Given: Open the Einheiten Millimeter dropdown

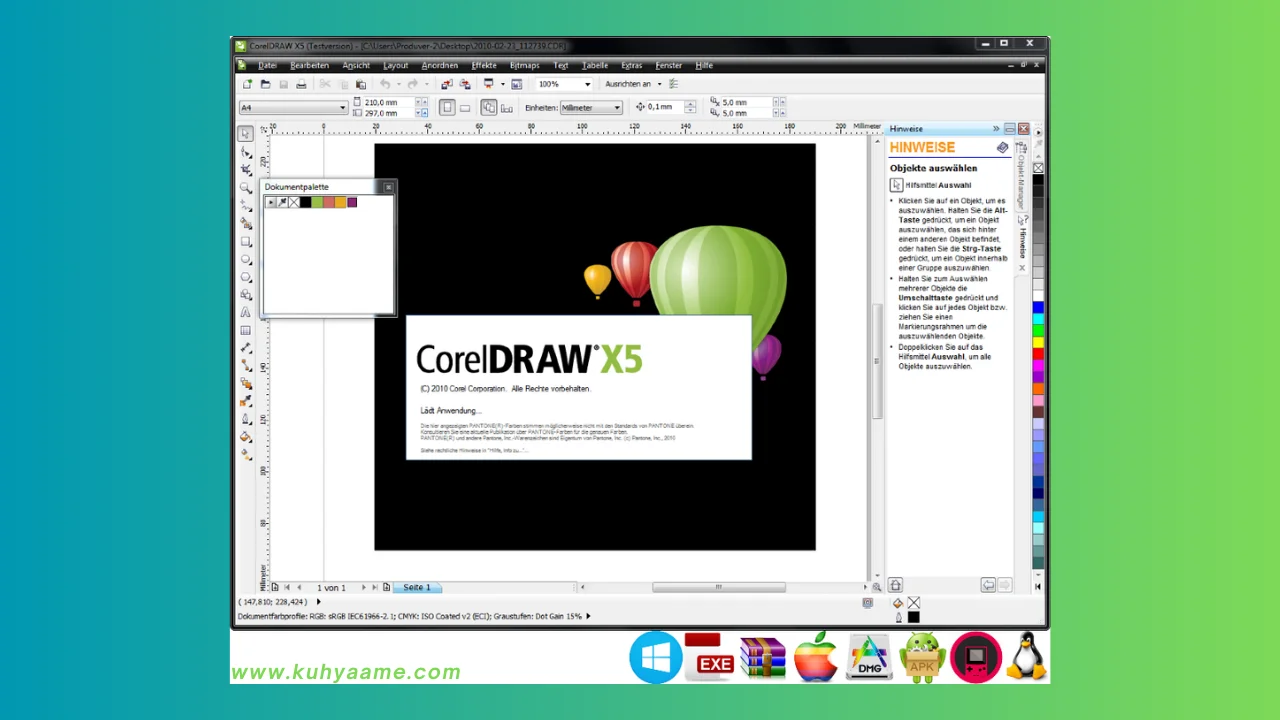Looking at the screenshot, I should [616, 107].
